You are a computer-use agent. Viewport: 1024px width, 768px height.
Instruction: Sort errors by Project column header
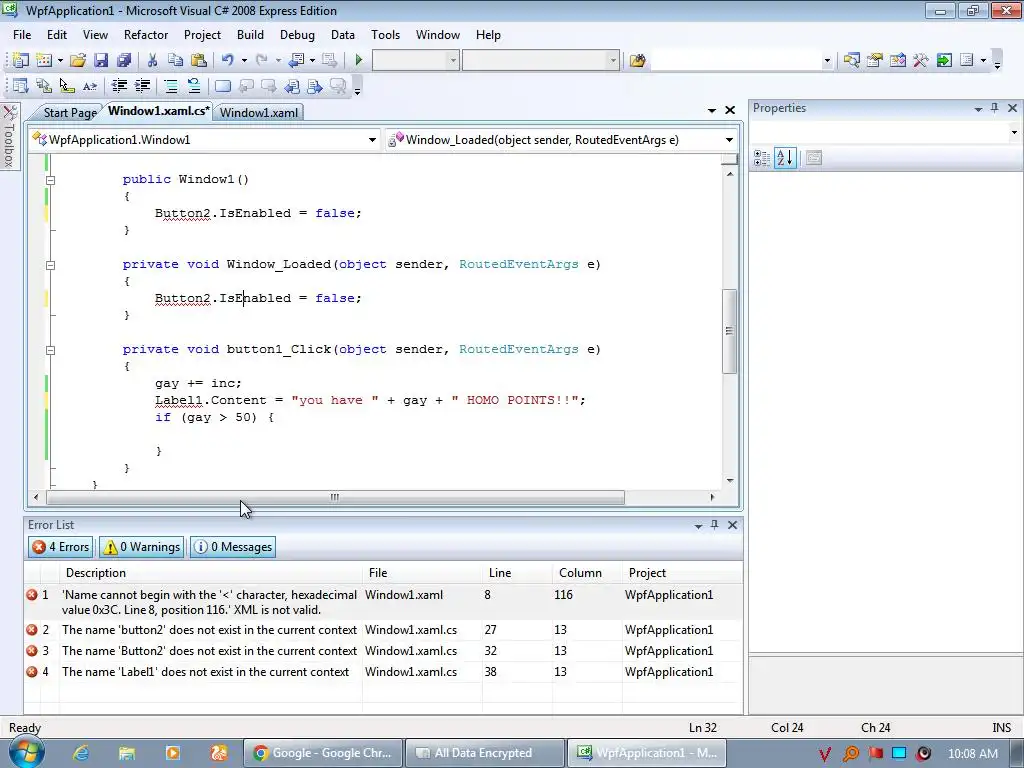tap(682, 573)
